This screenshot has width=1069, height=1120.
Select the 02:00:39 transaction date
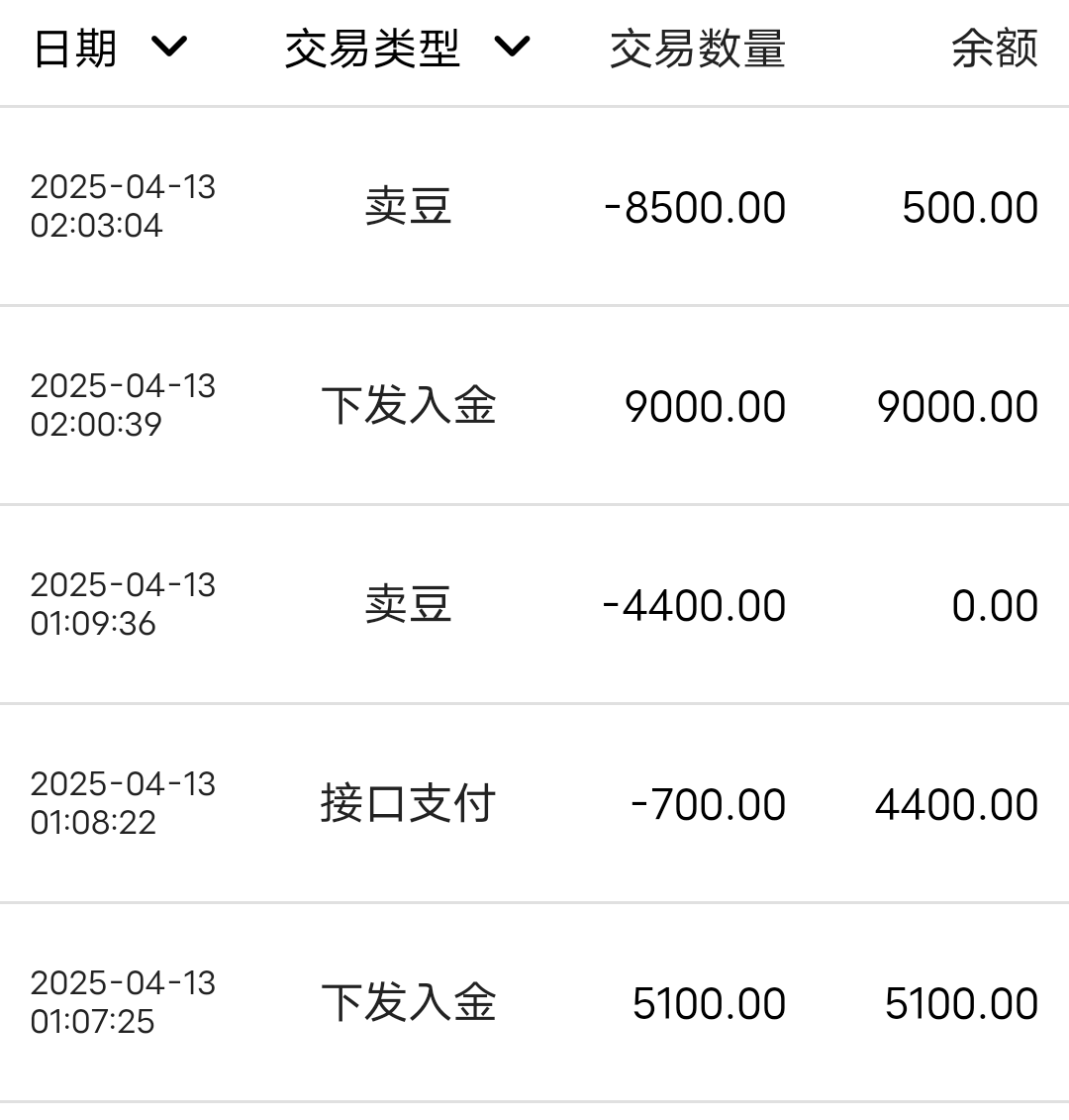click(123, 405)
